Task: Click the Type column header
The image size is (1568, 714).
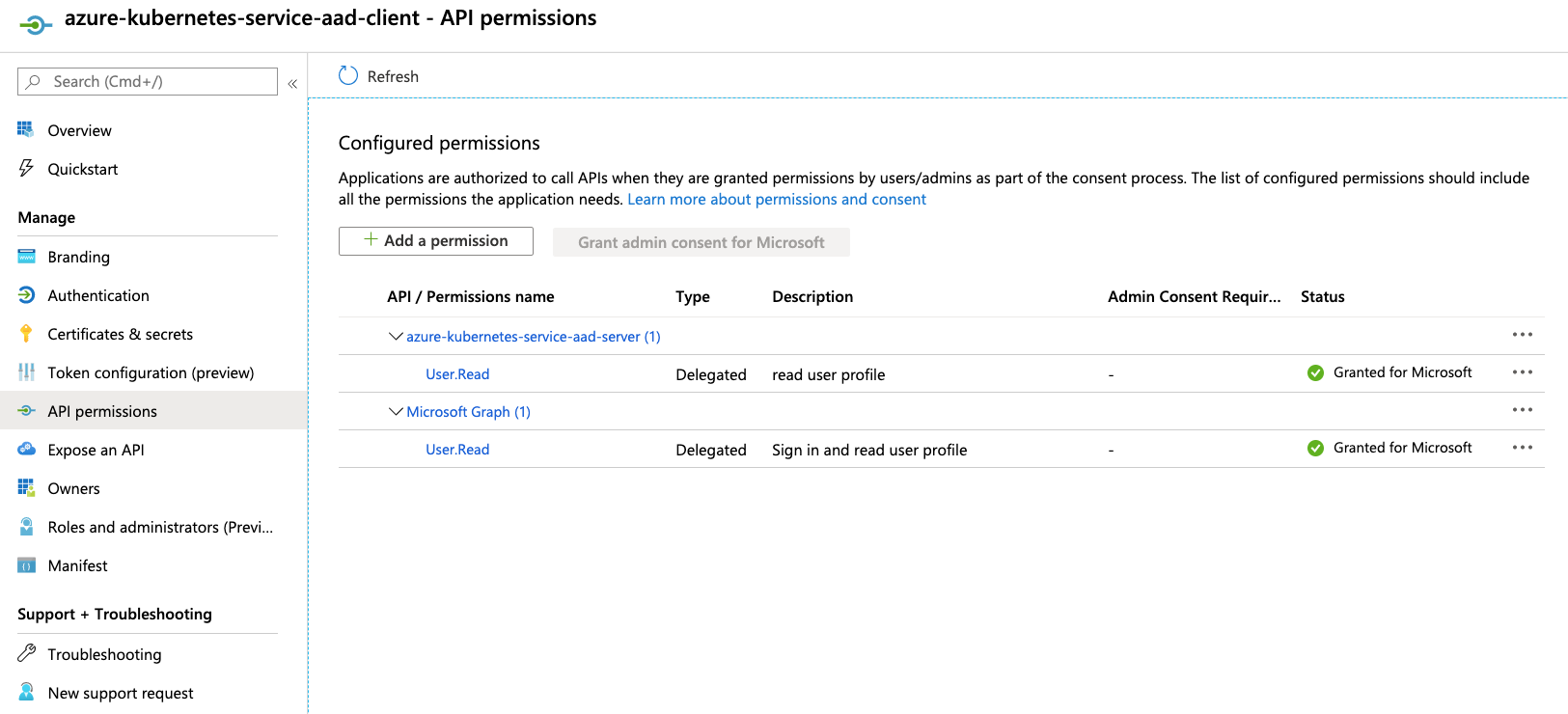Action: click(693, 296)
